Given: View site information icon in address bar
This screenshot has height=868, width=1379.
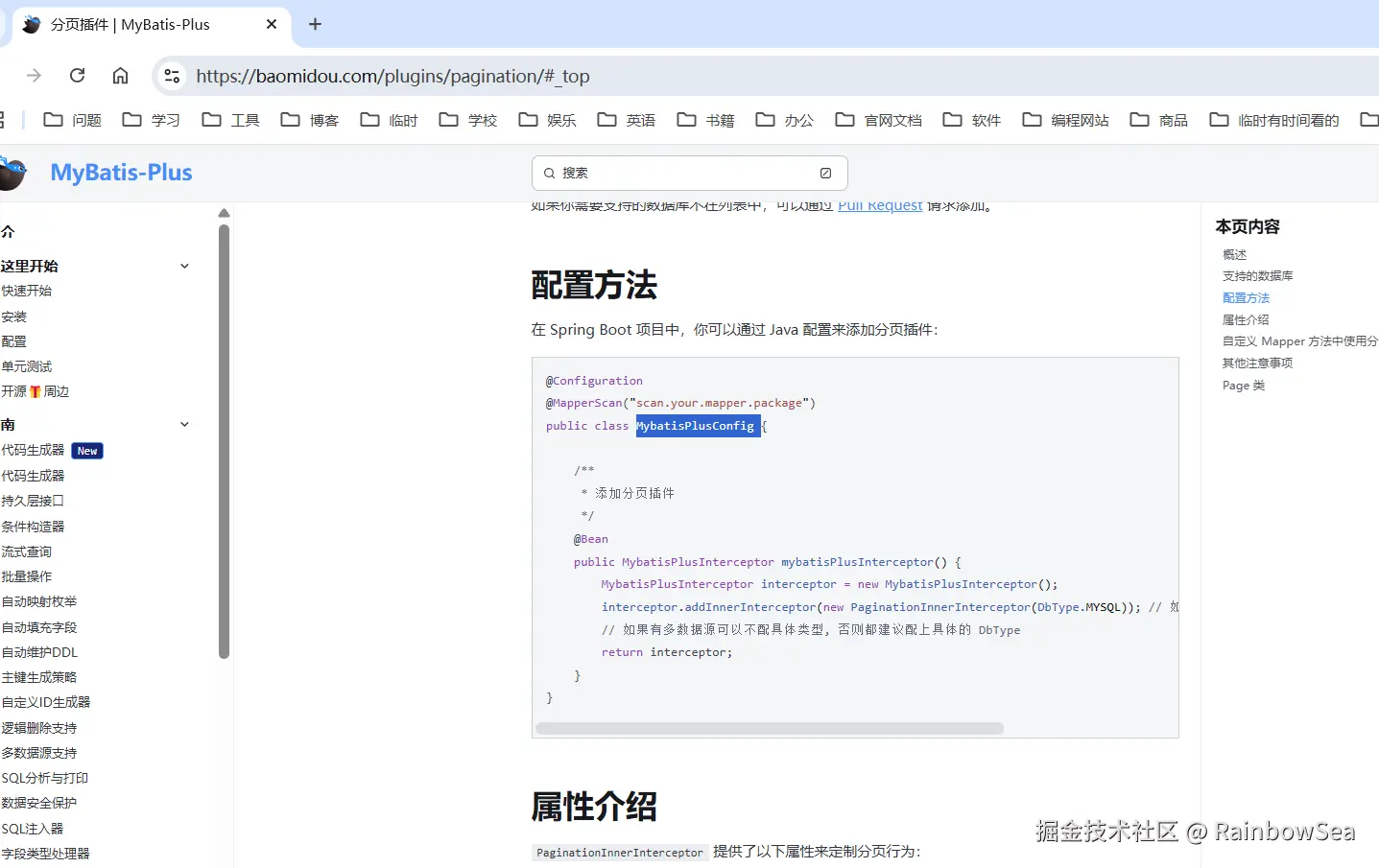Looking at the screenshot, I should [x=172, y=76].
